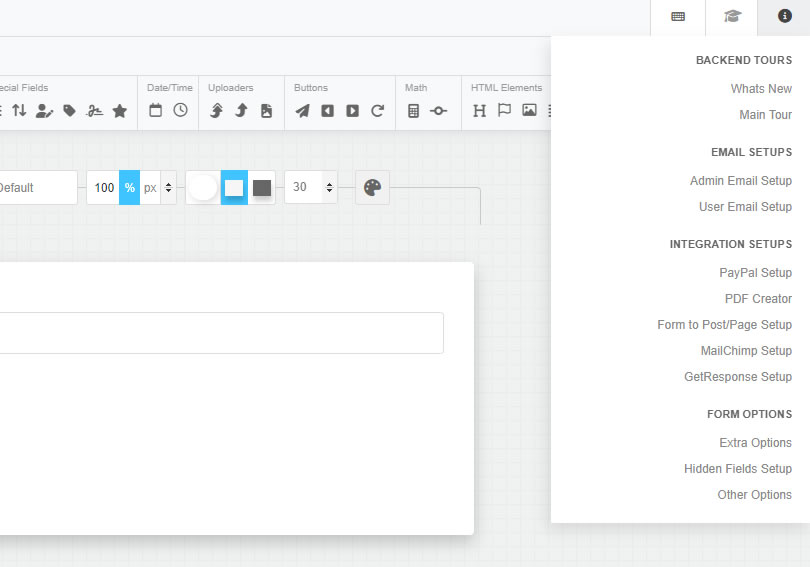Switch width unit to px
Image resolution: width=810 pixels, height=567 pixels.
150,187
